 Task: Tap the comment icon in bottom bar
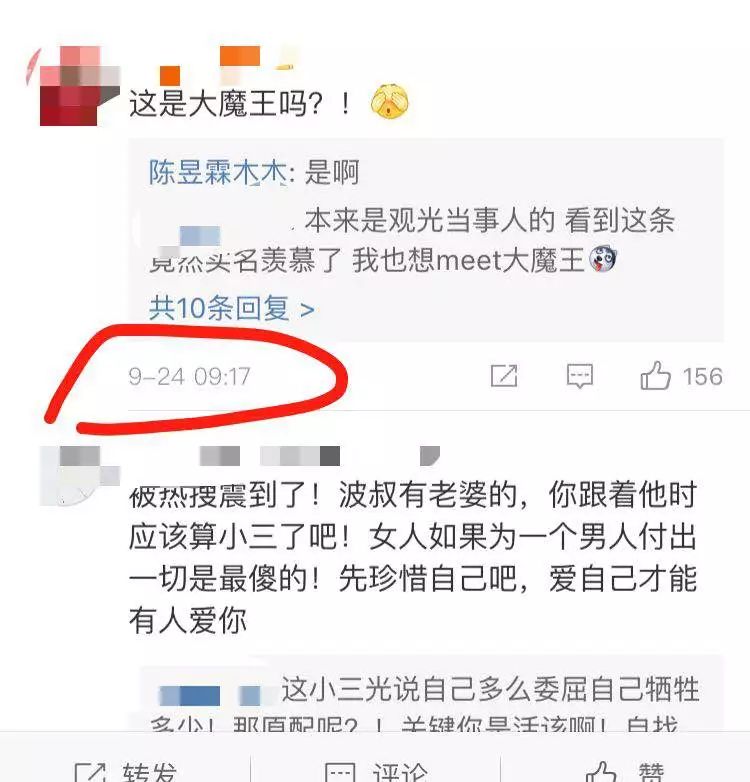[x=340, y=773]
